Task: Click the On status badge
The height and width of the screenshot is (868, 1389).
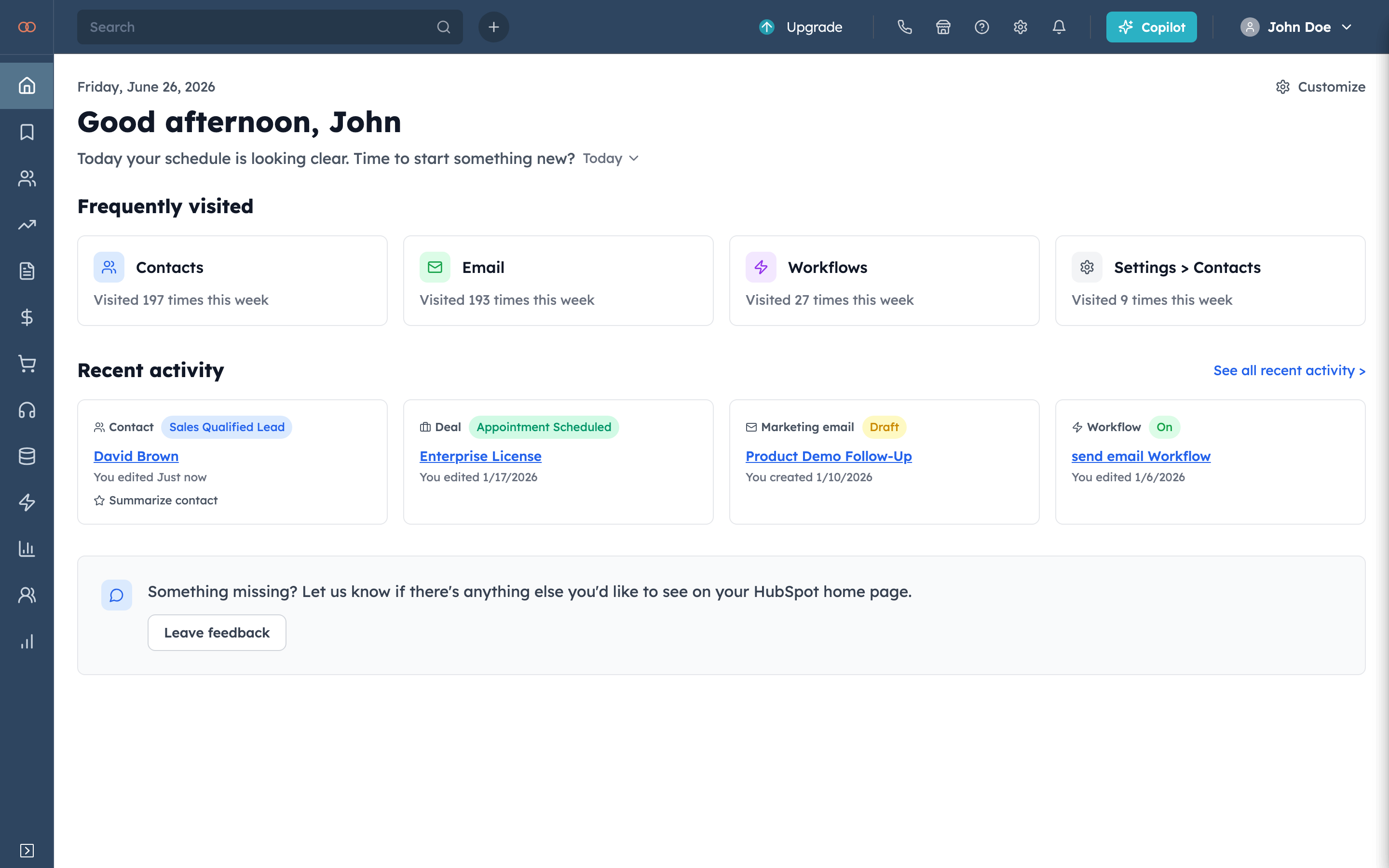Action: [x=1164, y=427]
